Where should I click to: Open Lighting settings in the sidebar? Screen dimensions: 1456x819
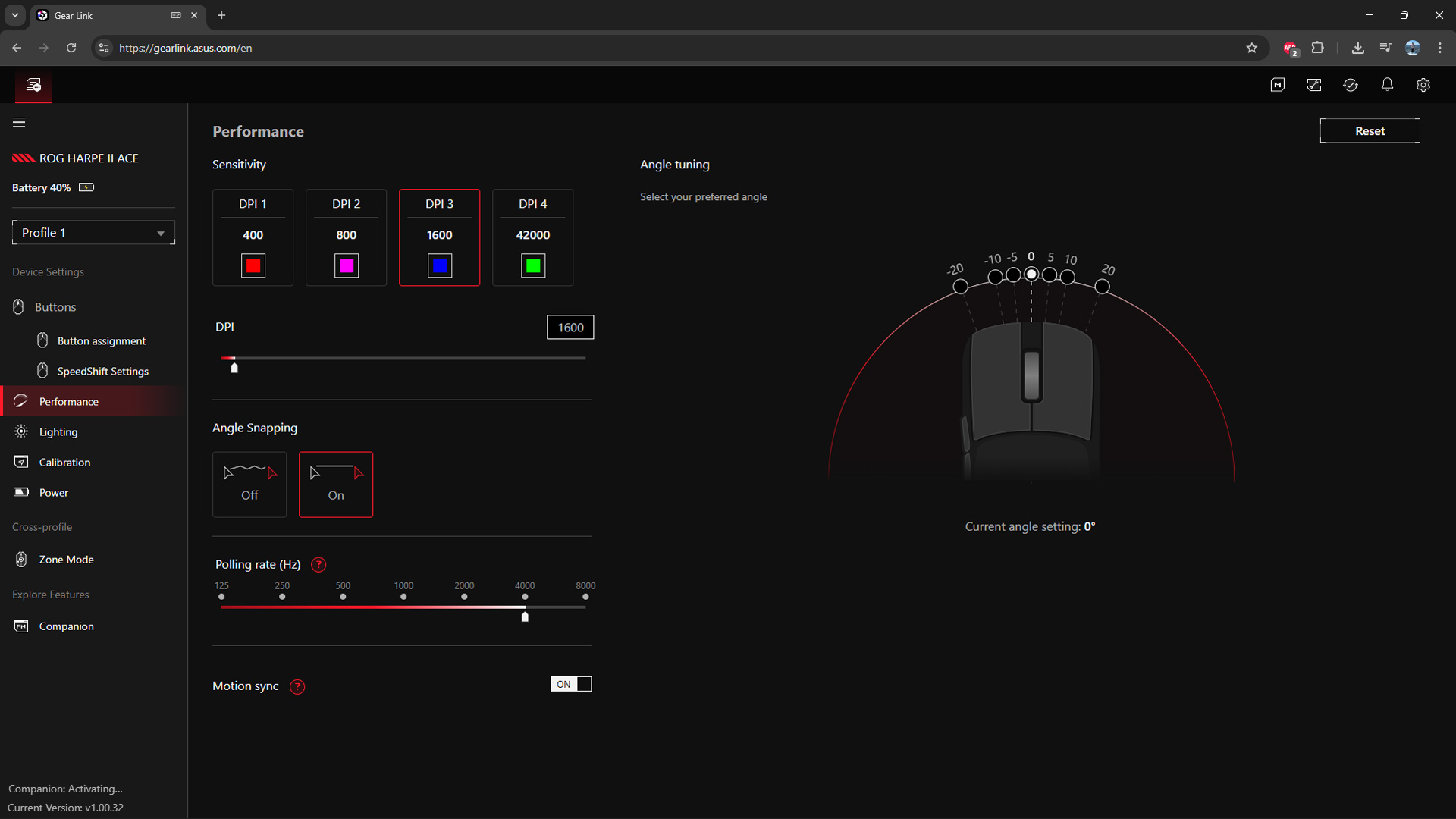[x=58, y=431]
